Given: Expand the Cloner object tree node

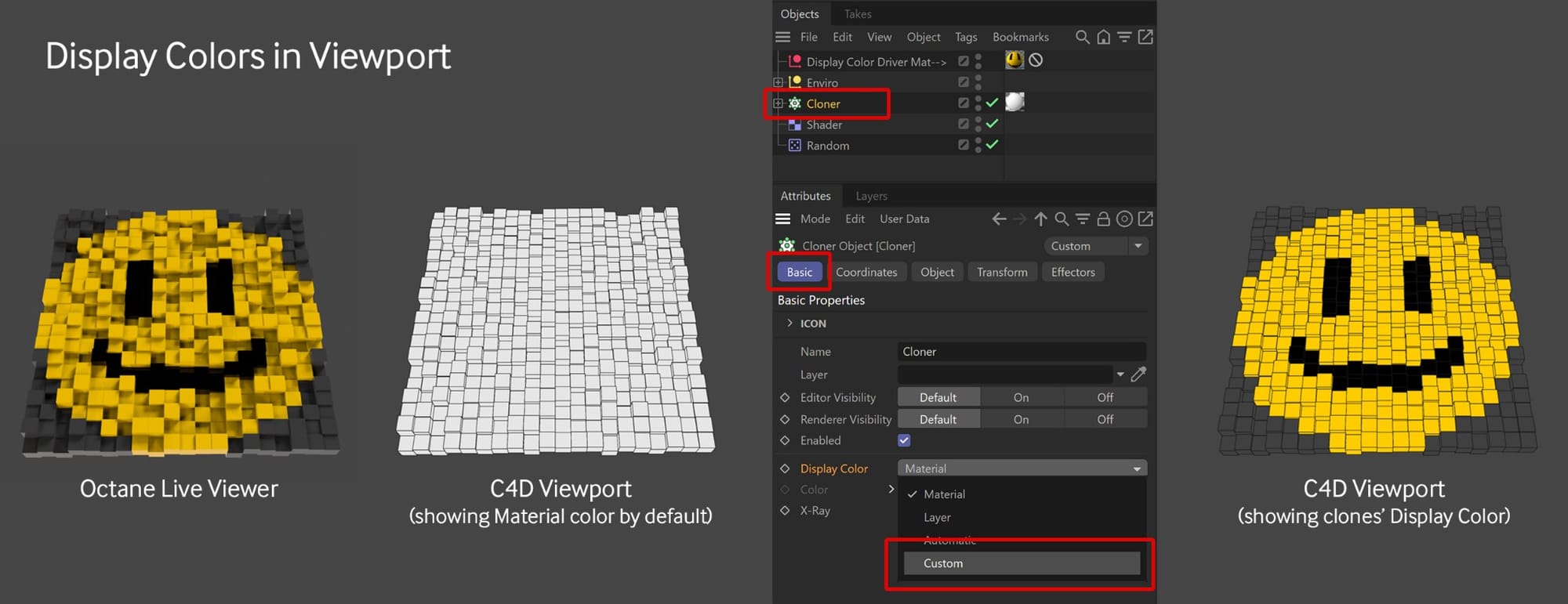Looking at the screenshot, I should click(778, 103).
